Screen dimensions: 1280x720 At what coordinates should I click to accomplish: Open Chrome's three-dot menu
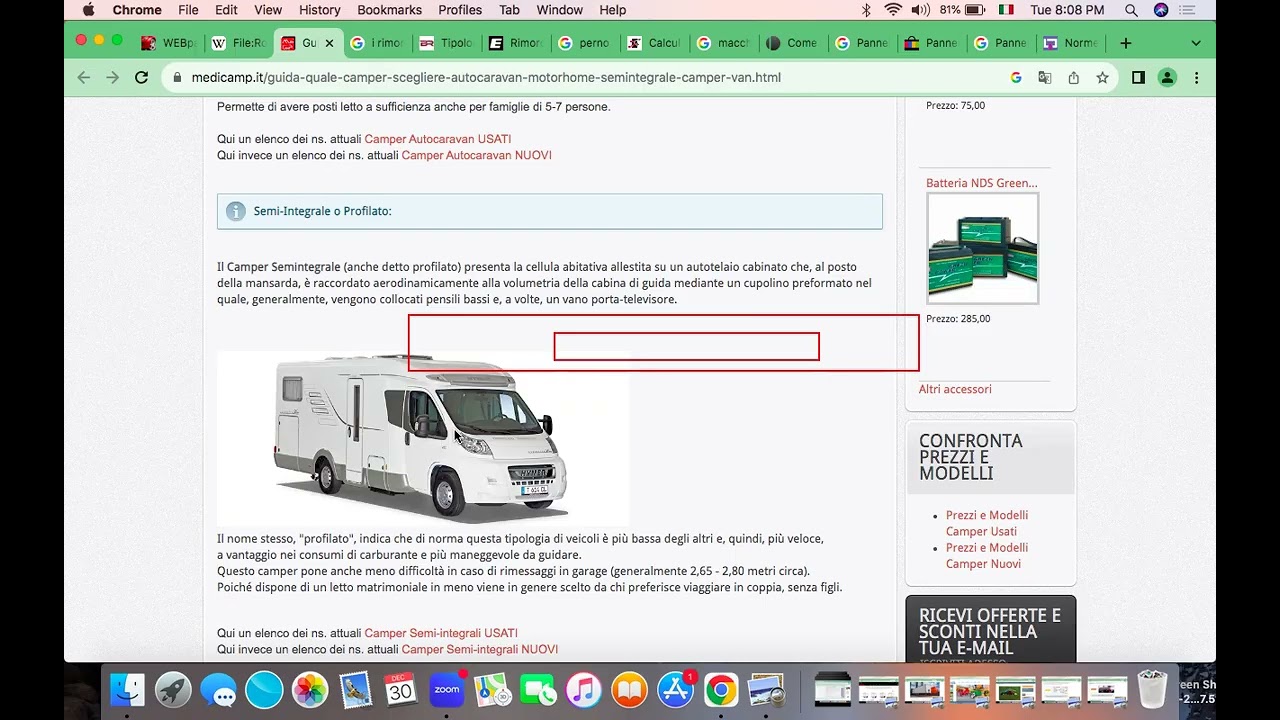coord(1196,78)
